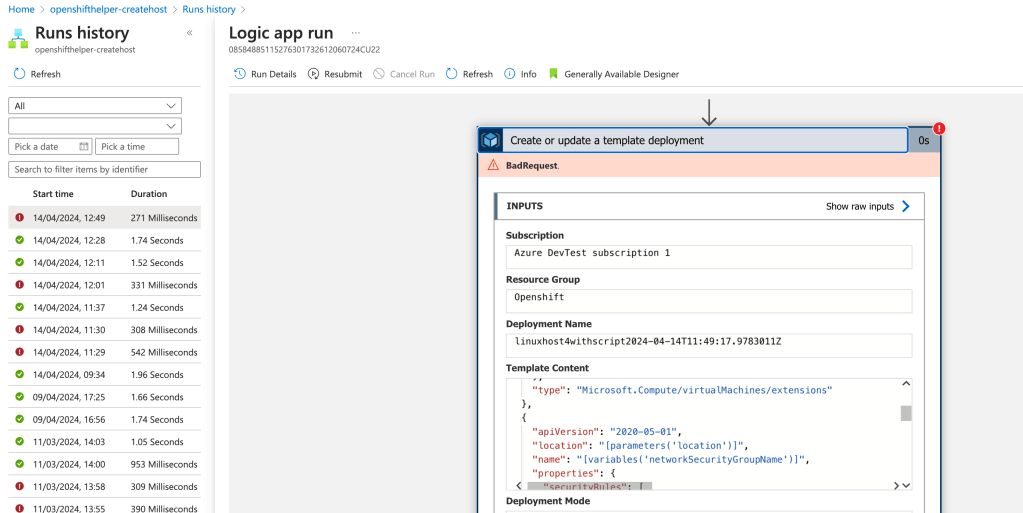Click the BadRequest error message
The height and width of the screenshot is (513, 1023).
tap(532, 166)
